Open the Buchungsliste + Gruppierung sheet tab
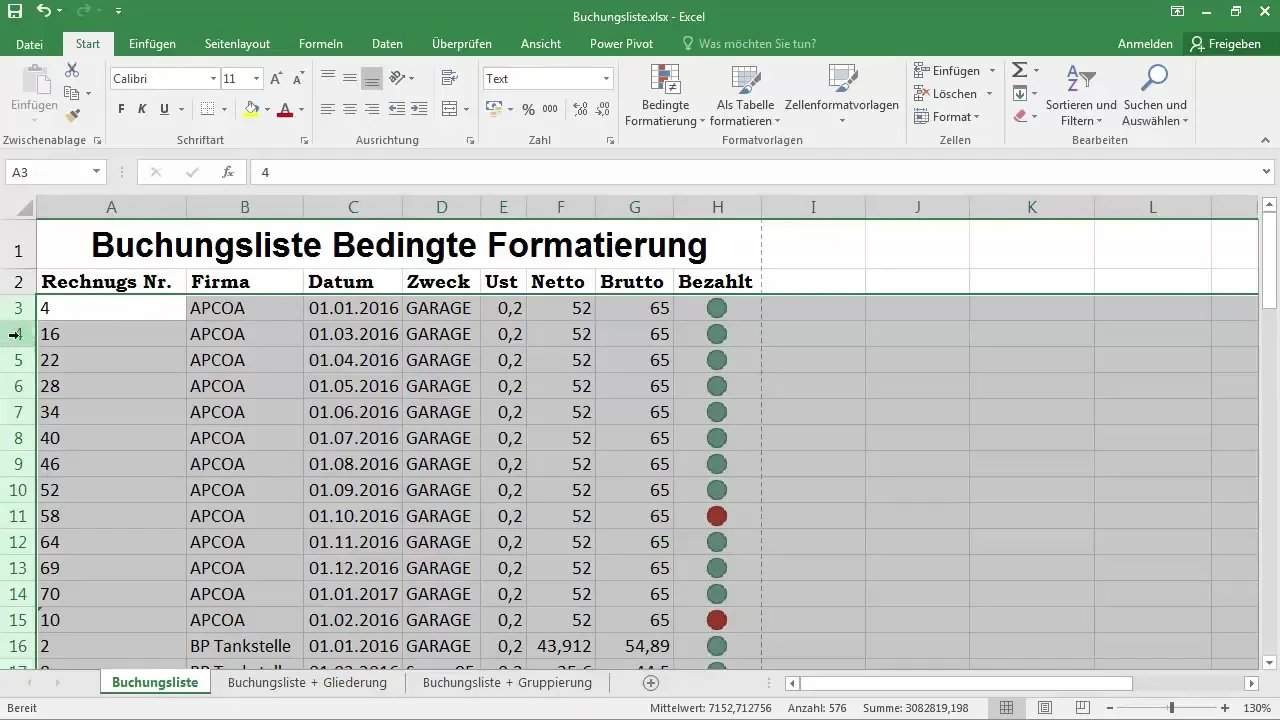The width and height of the screenshot is (1280, 720). click(x=507, y=683)
